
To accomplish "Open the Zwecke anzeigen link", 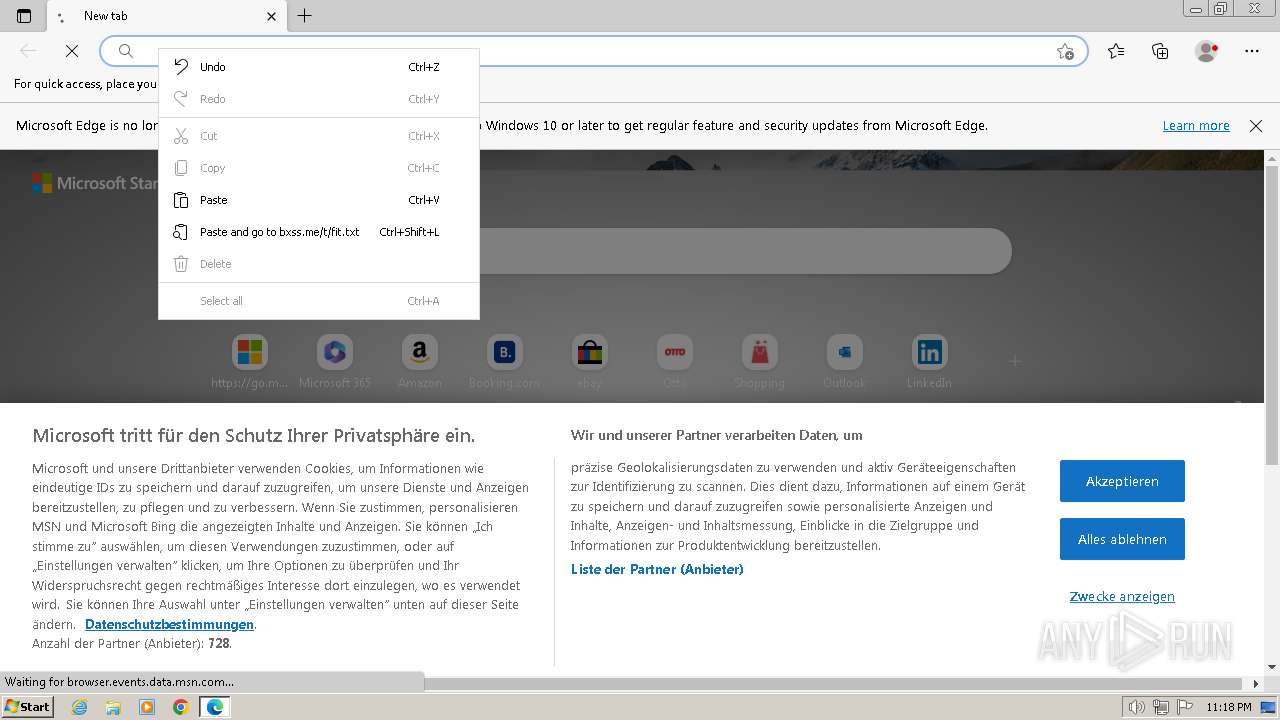I will [x=1122, y=597].
